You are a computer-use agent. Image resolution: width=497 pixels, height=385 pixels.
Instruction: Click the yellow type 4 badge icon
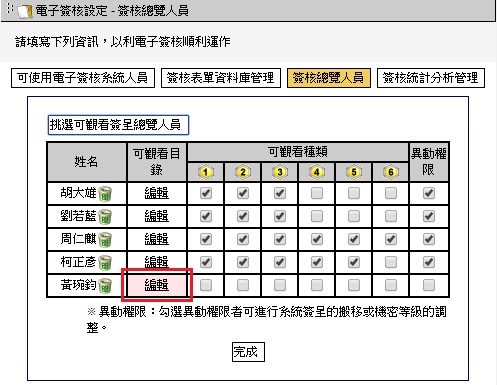[x=317, y=172]
